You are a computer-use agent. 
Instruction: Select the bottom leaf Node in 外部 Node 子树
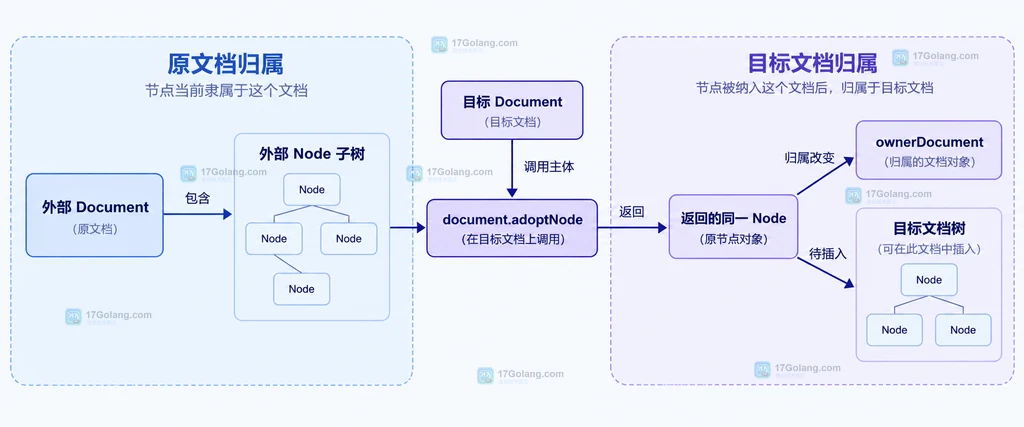302,289
